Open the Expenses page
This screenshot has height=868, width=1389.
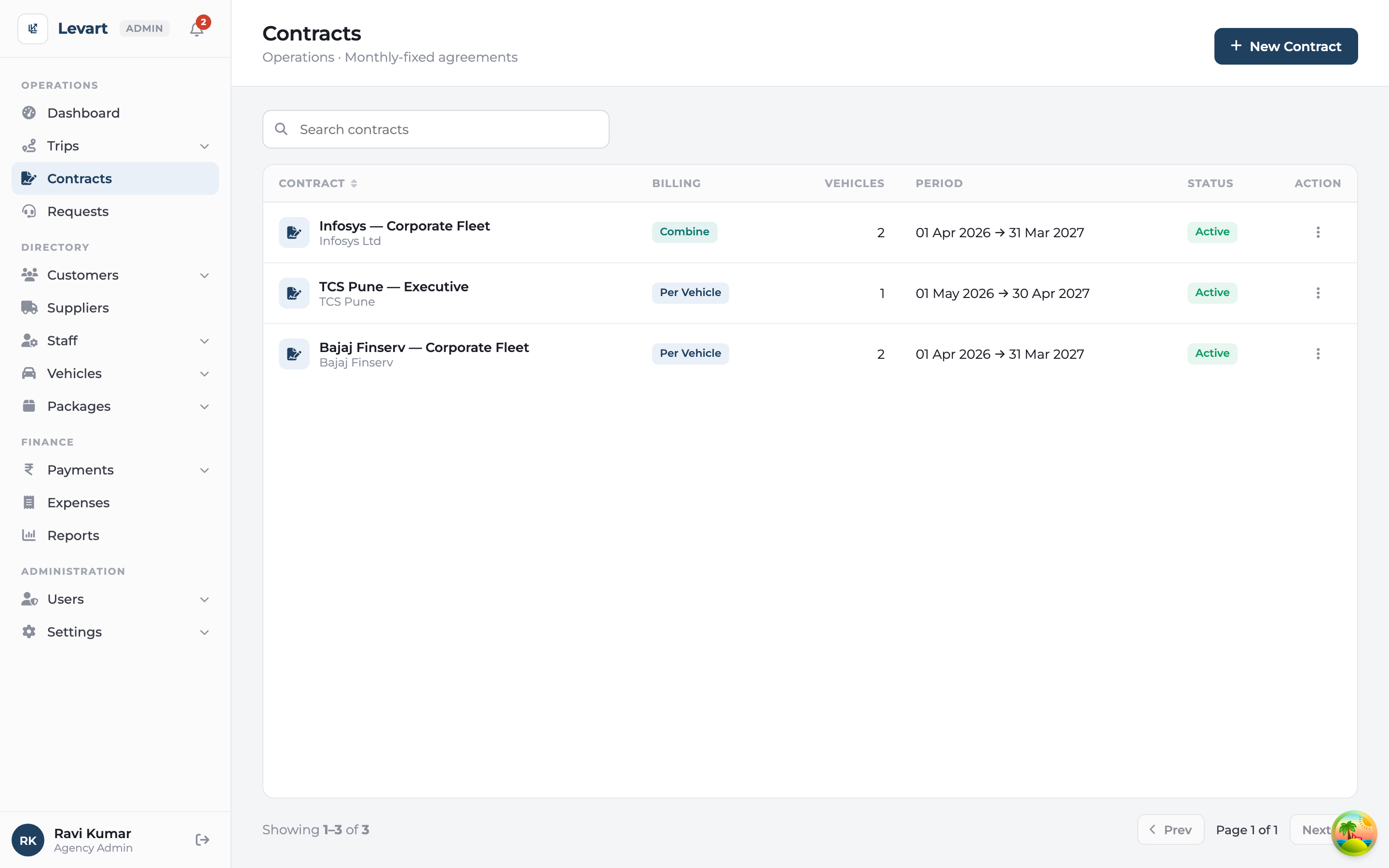coord(115,502)
